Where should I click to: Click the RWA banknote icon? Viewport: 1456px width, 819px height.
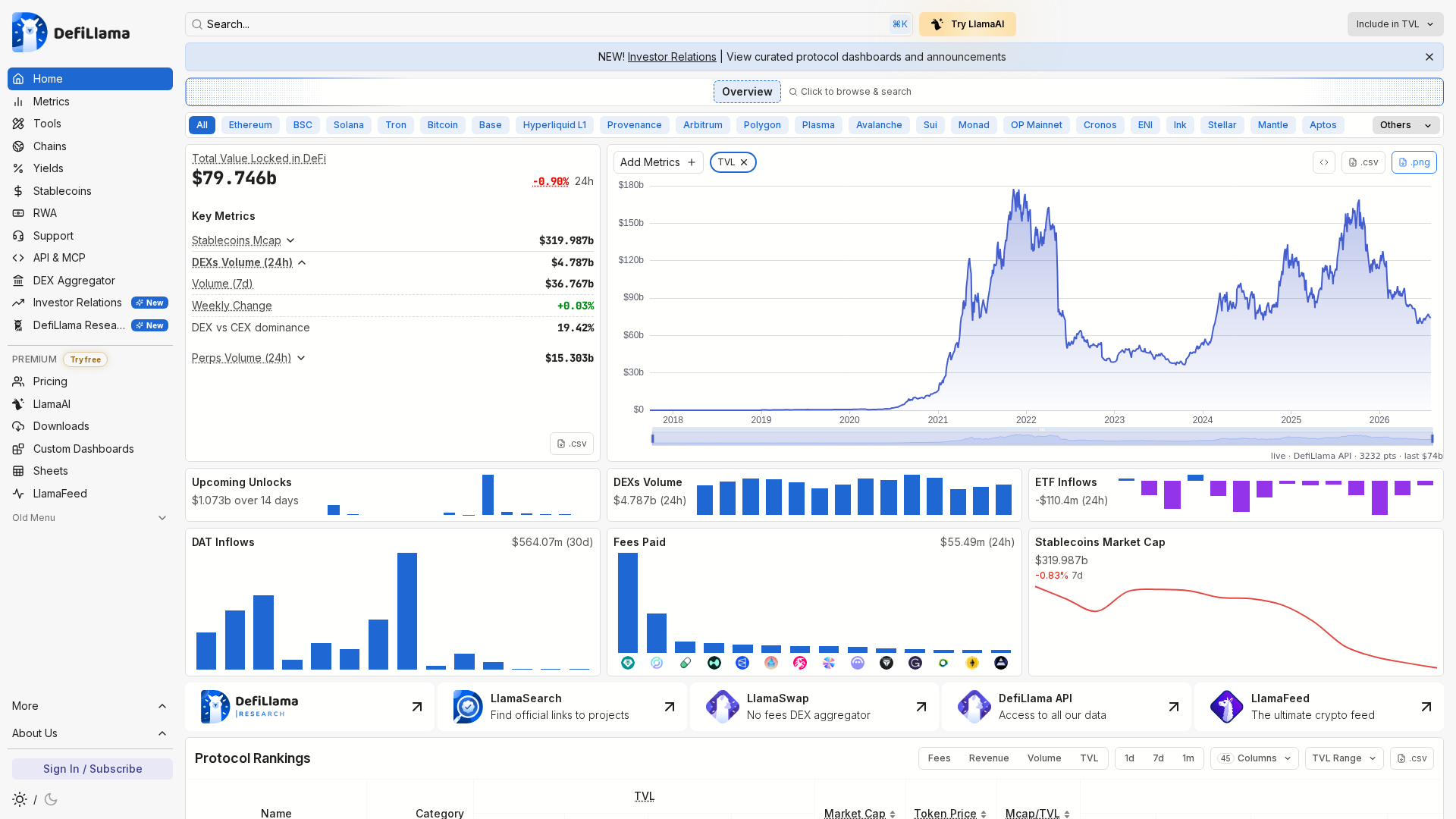[18, 213]
